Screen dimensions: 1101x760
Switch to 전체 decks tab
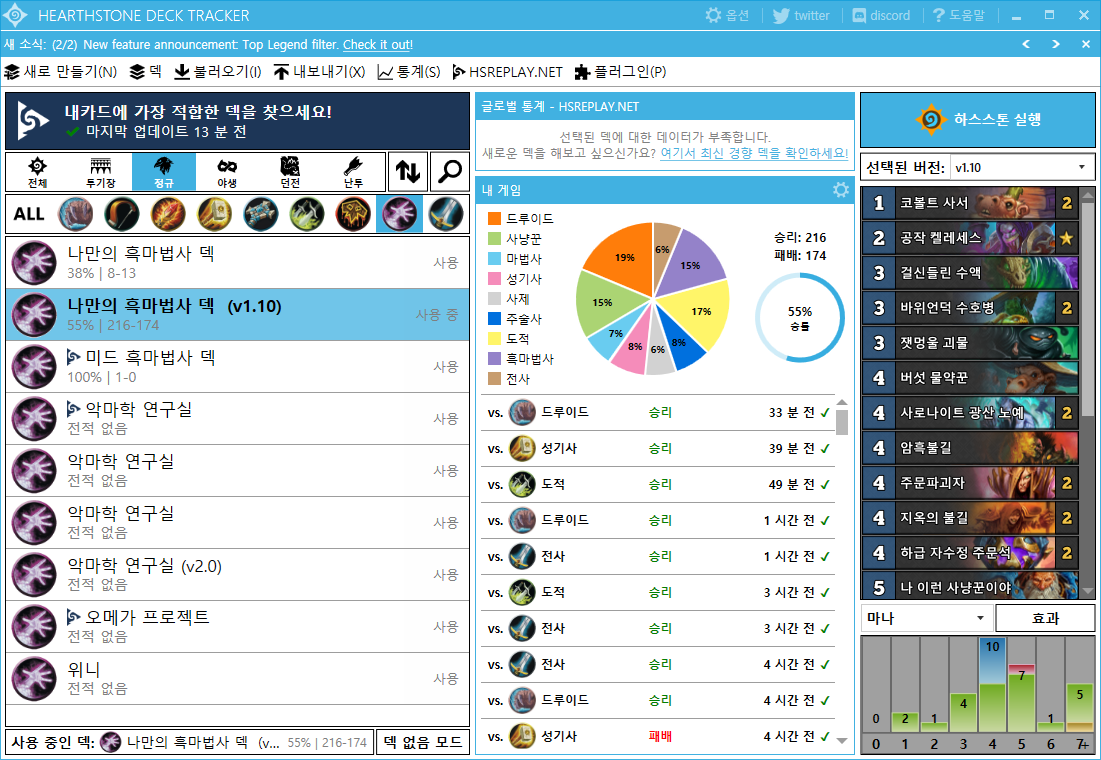tap(37, 172)
